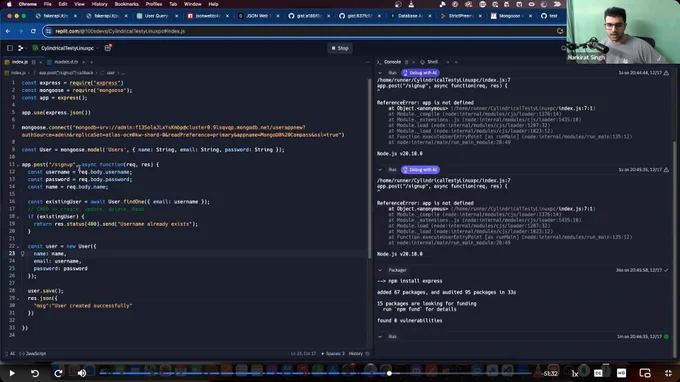
Task: Fold code at line 18
Action: pyautogui.click(x=18, y=216)
